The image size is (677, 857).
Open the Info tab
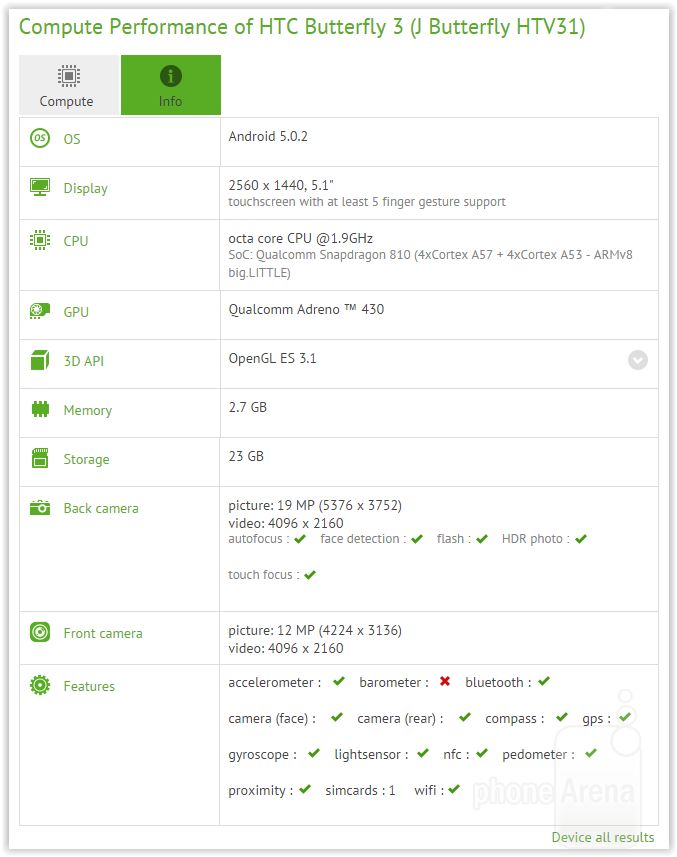pos(170,85)
